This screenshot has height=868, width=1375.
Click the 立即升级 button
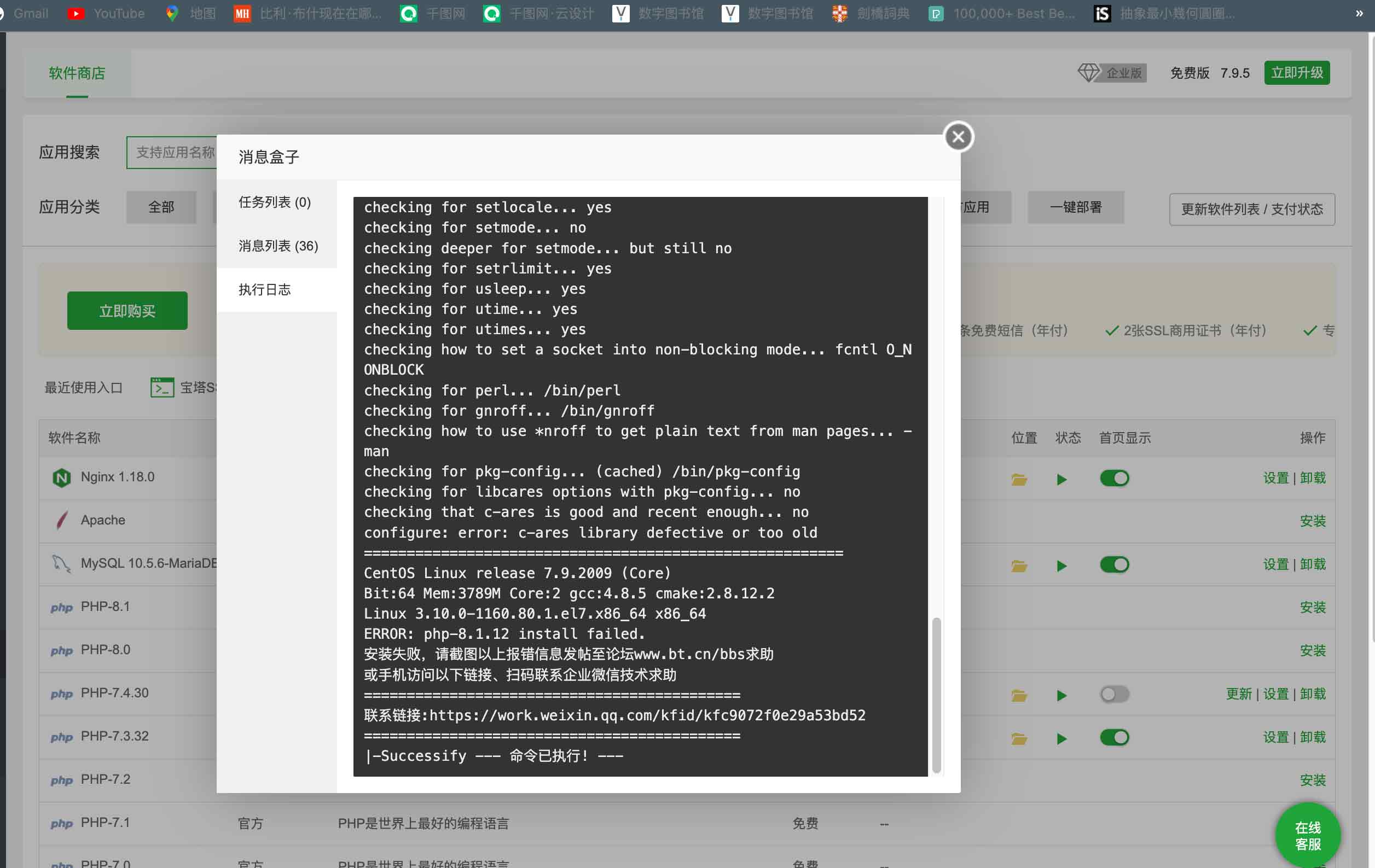tap(1297, 73)
